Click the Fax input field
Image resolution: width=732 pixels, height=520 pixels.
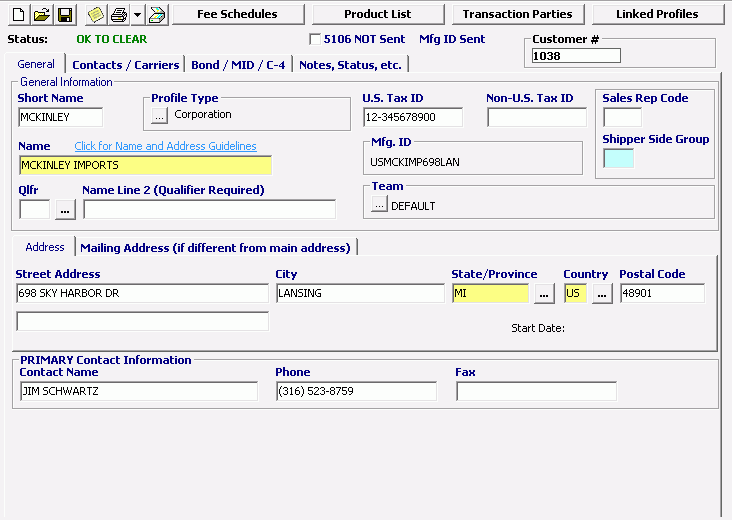[x=536, y=391]
